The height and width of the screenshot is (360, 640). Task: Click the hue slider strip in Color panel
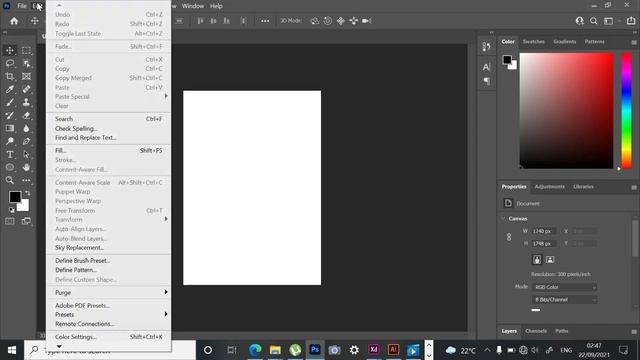click(x=627, y=110)
